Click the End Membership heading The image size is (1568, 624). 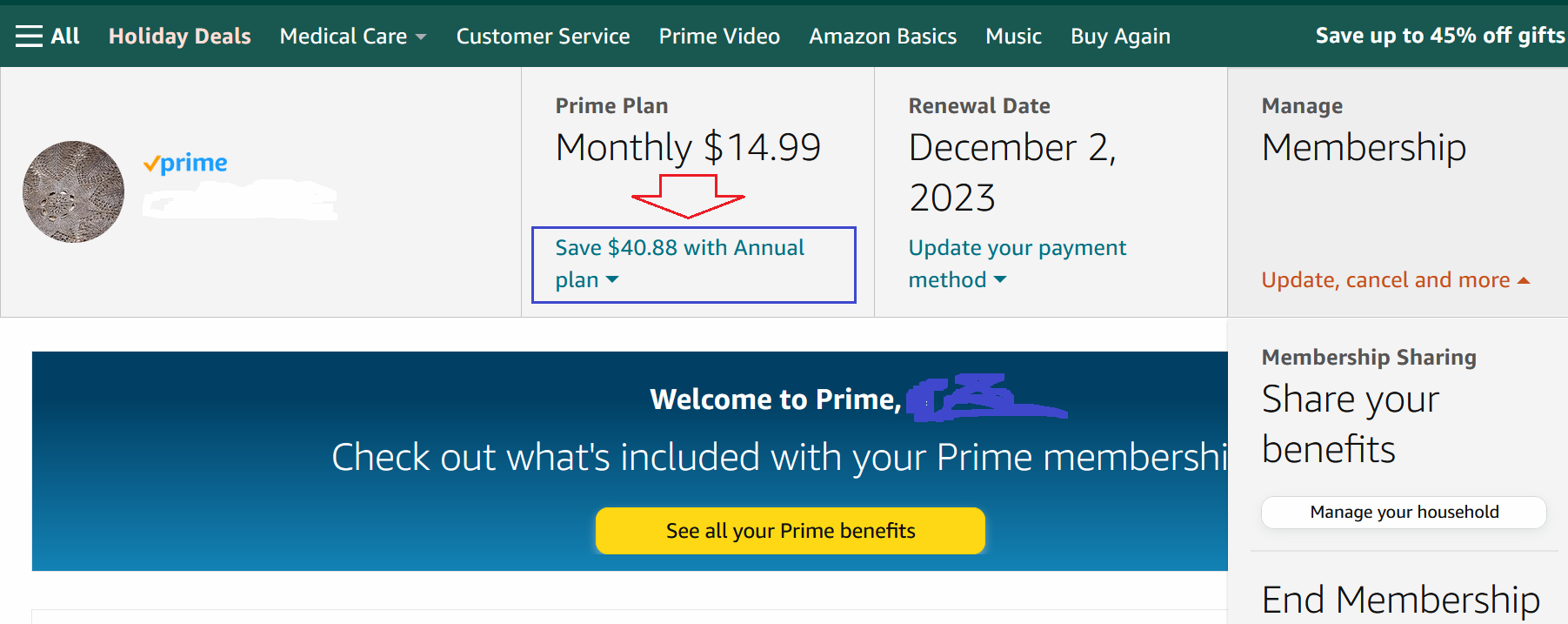click(x=1400, y=600)
